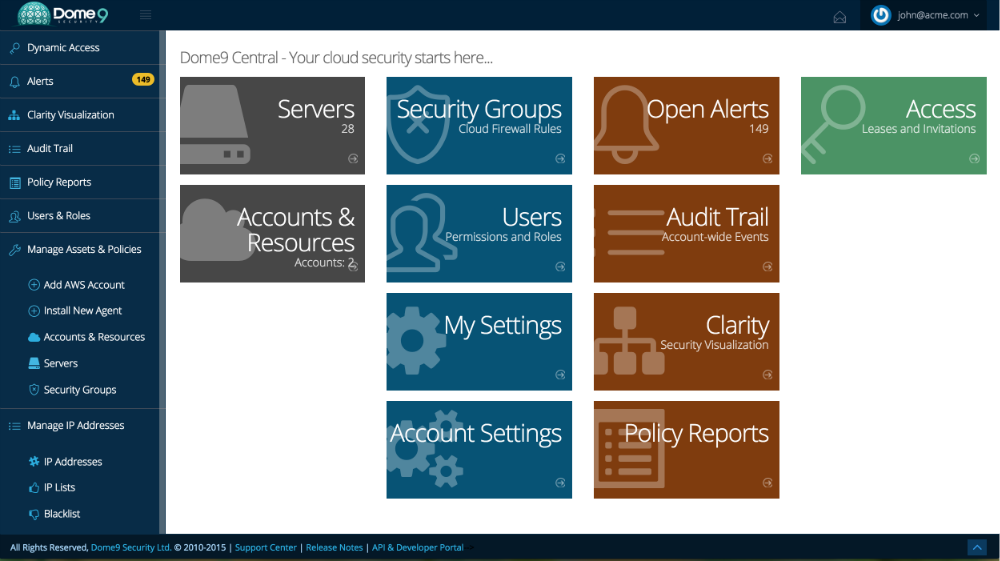
Task: Click the gear icon on My Settings tile
Action: (414, 340)
